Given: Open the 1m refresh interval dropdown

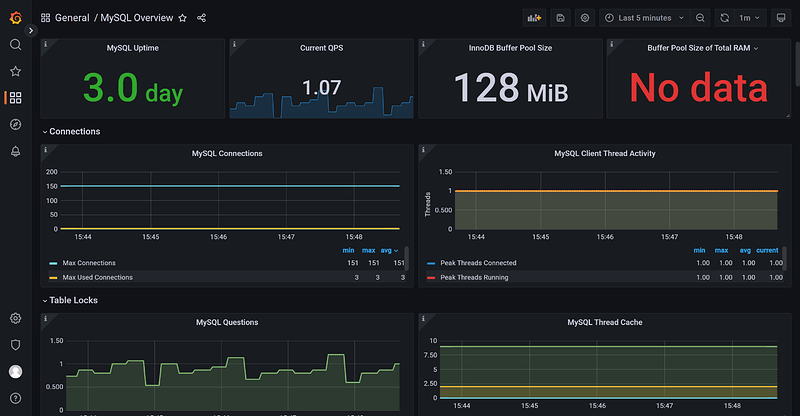Looking at the screenshot, I should click(x=750, y=18).
